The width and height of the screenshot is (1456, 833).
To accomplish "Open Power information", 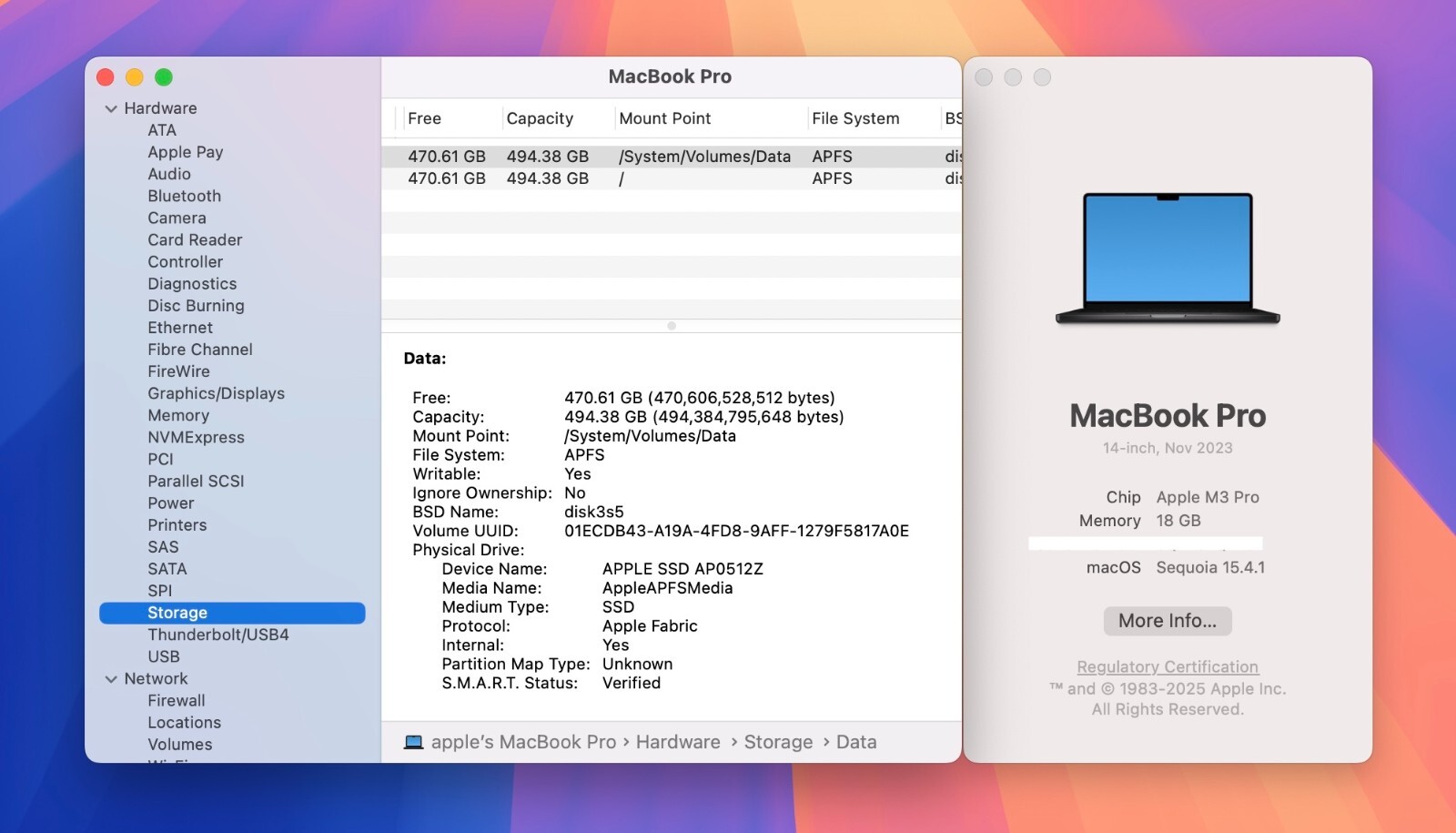I will click(171, 503).
